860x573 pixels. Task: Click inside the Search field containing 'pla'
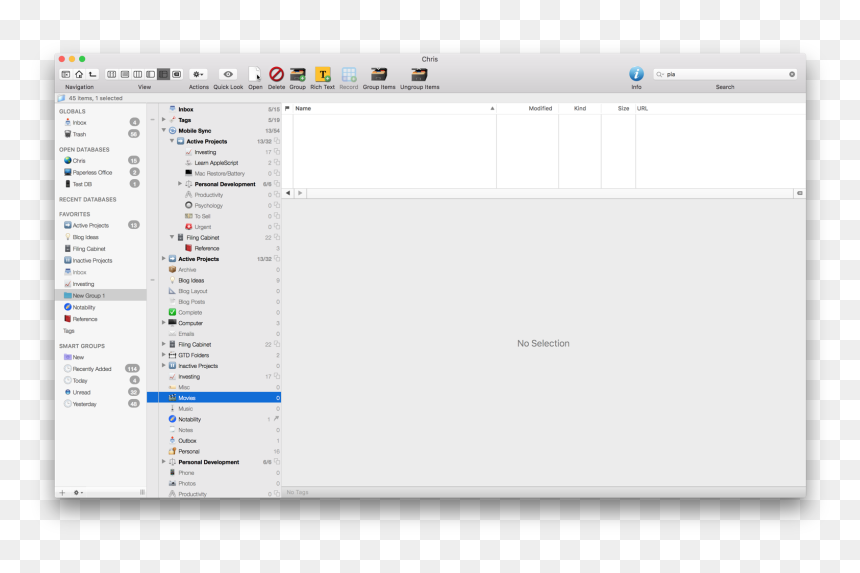pos(725,74)
